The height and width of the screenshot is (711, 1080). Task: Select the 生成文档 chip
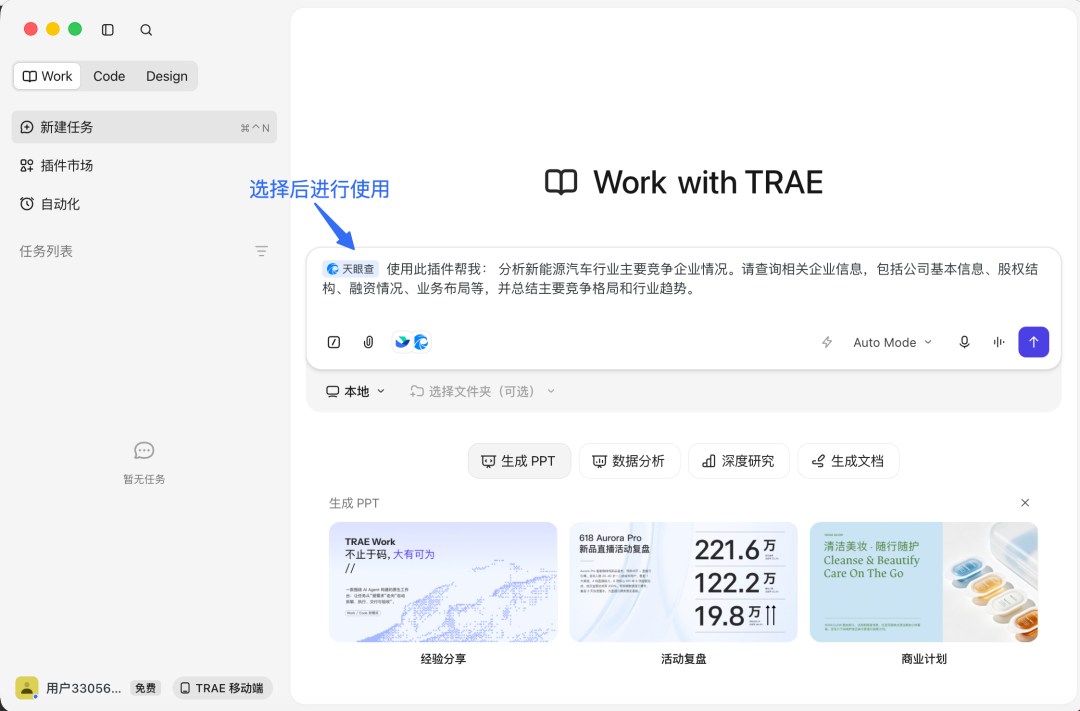click(849, 461)
